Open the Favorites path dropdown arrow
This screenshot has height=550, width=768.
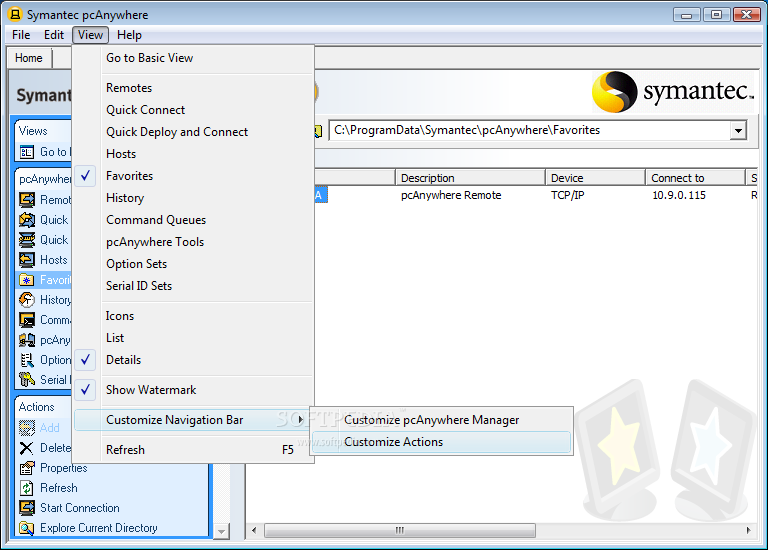coord(738,131)
